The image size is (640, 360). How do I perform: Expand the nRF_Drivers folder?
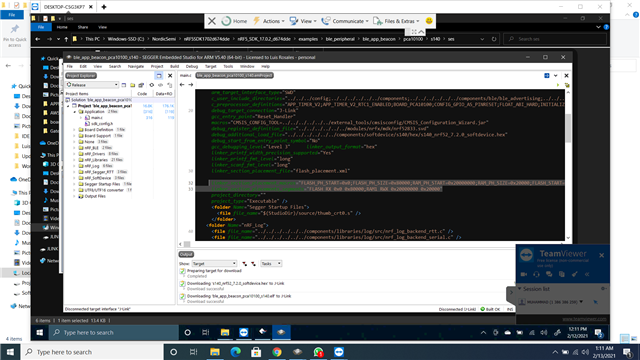75,154
